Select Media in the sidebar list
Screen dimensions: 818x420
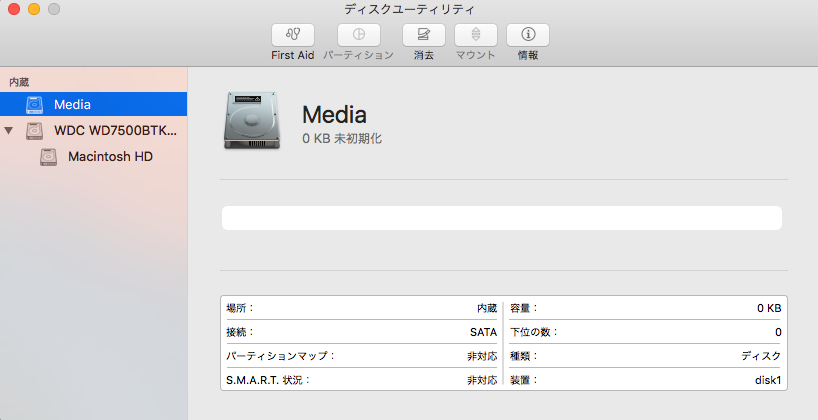(x=73, y=104)
